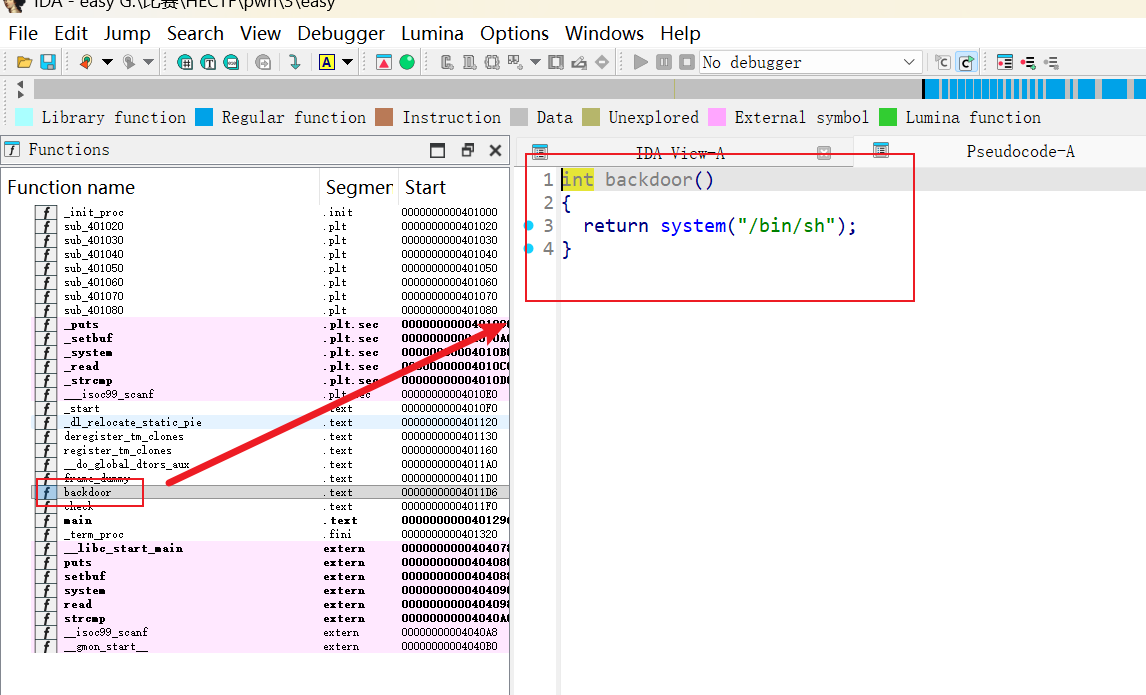
Task: Stop the debugger process
Action: (x=687, y=61)
